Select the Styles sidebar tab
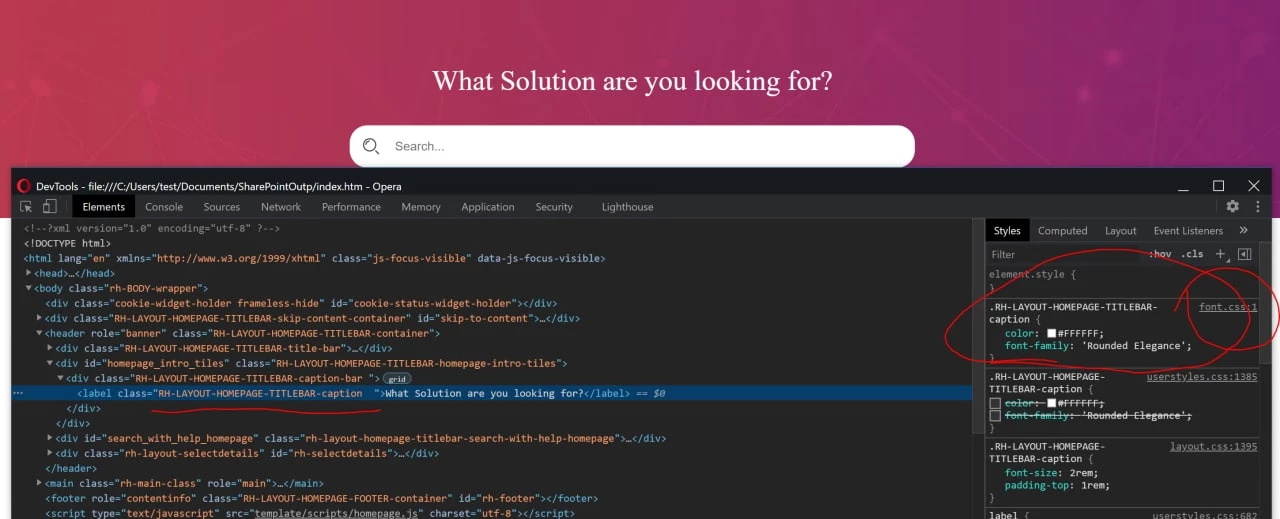Screen dimensions: 1280x519 tap(1007, 230)
